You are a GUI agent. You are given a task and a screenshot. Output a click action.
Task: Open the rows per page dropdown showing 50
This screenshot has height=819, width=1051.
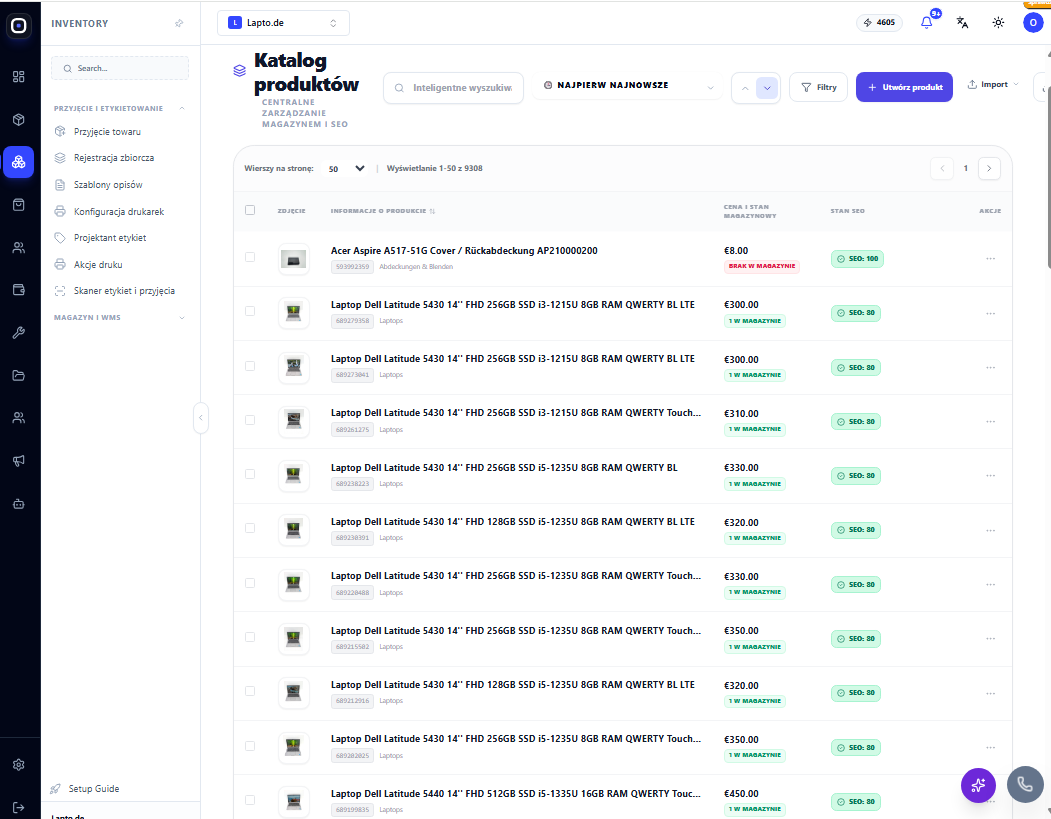(x=347, y=169)
